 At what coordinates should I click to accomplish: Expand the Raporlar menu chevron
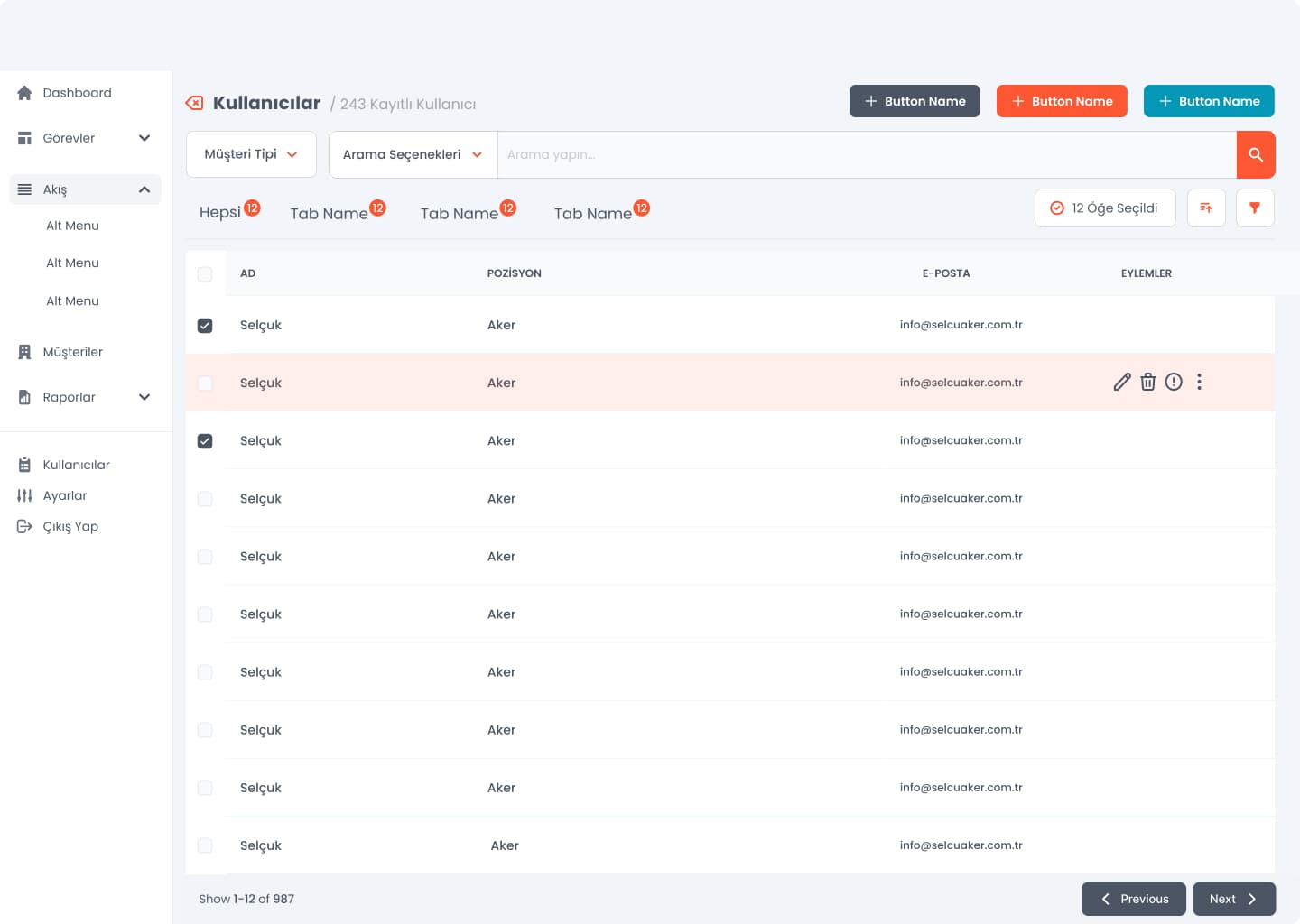coord(144,397)
